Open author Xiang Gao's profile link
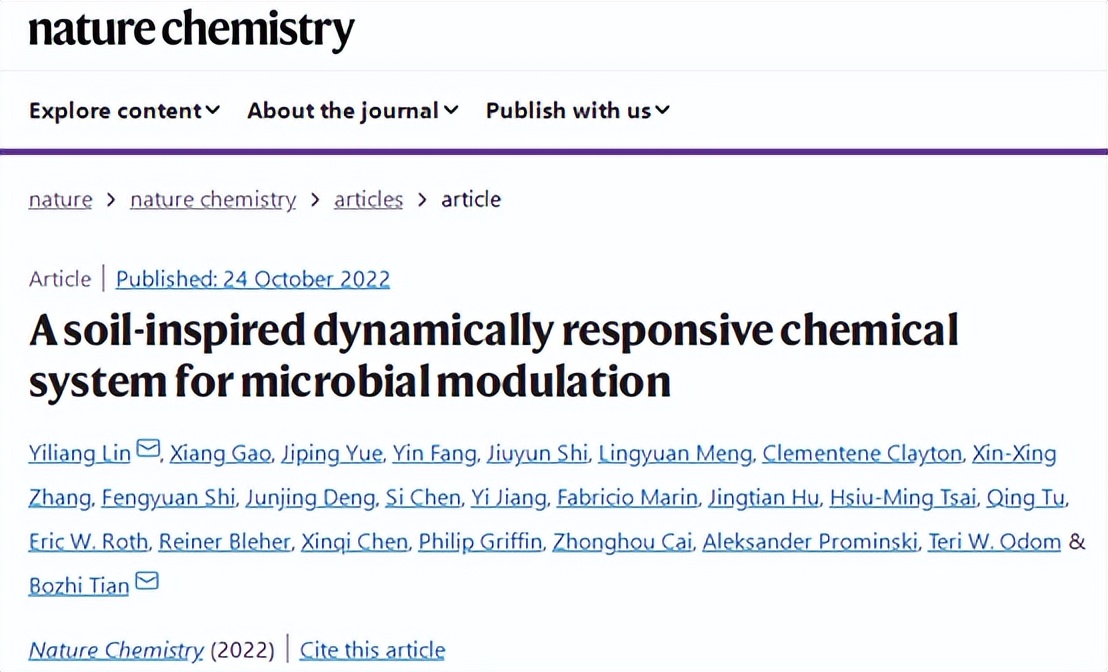 click(220, 454)
